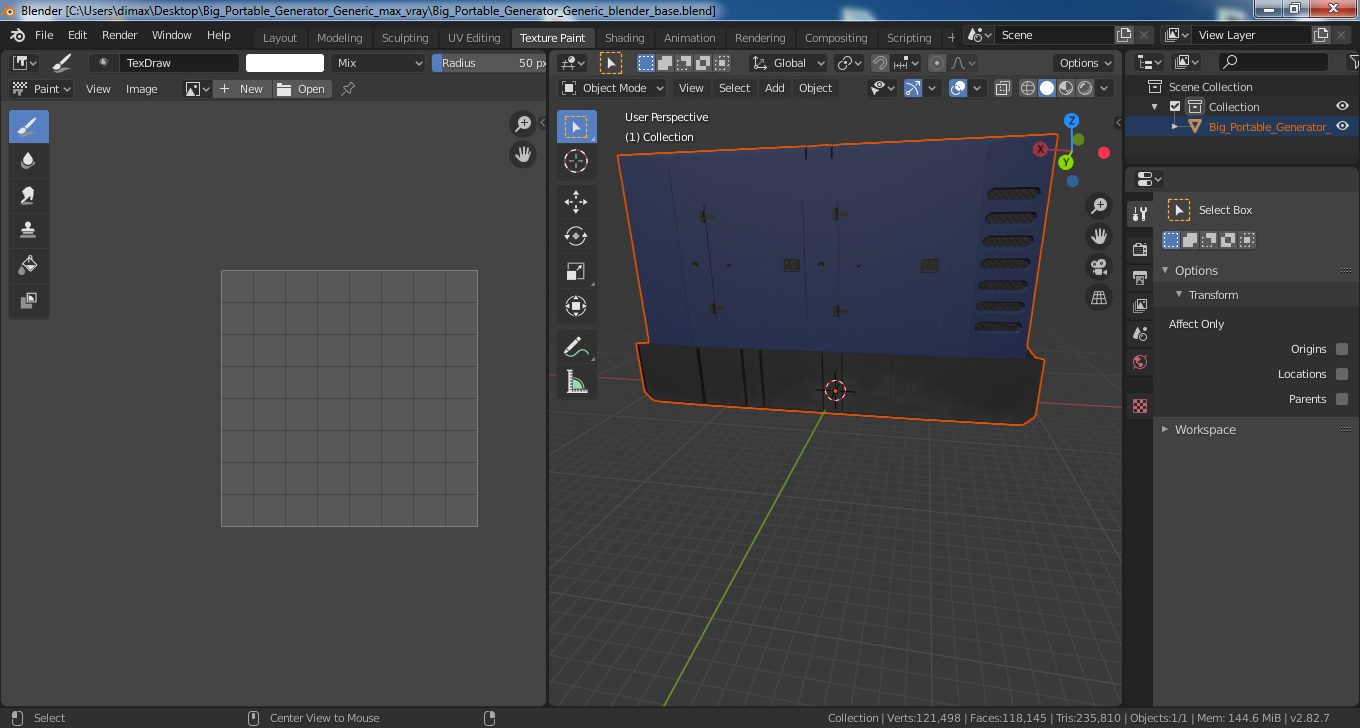
Task: Activate the Rotate tool
Action: (x=576, y=236)
